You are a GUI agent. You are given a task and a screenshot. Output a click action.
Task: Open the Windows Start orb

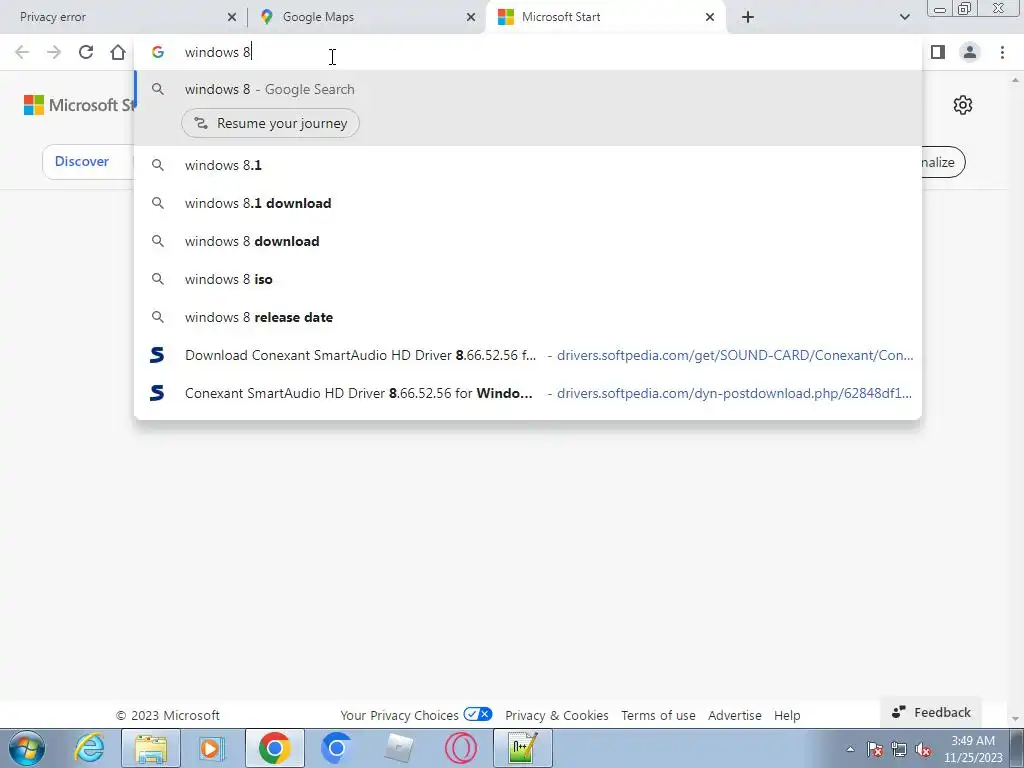[27, 748]
